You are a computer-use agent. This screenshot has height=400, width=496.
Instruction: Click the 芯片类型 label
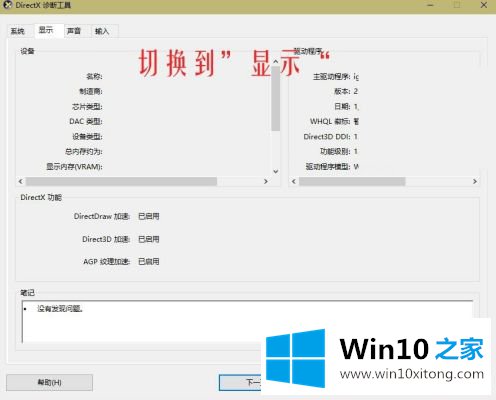coord(87,107)
